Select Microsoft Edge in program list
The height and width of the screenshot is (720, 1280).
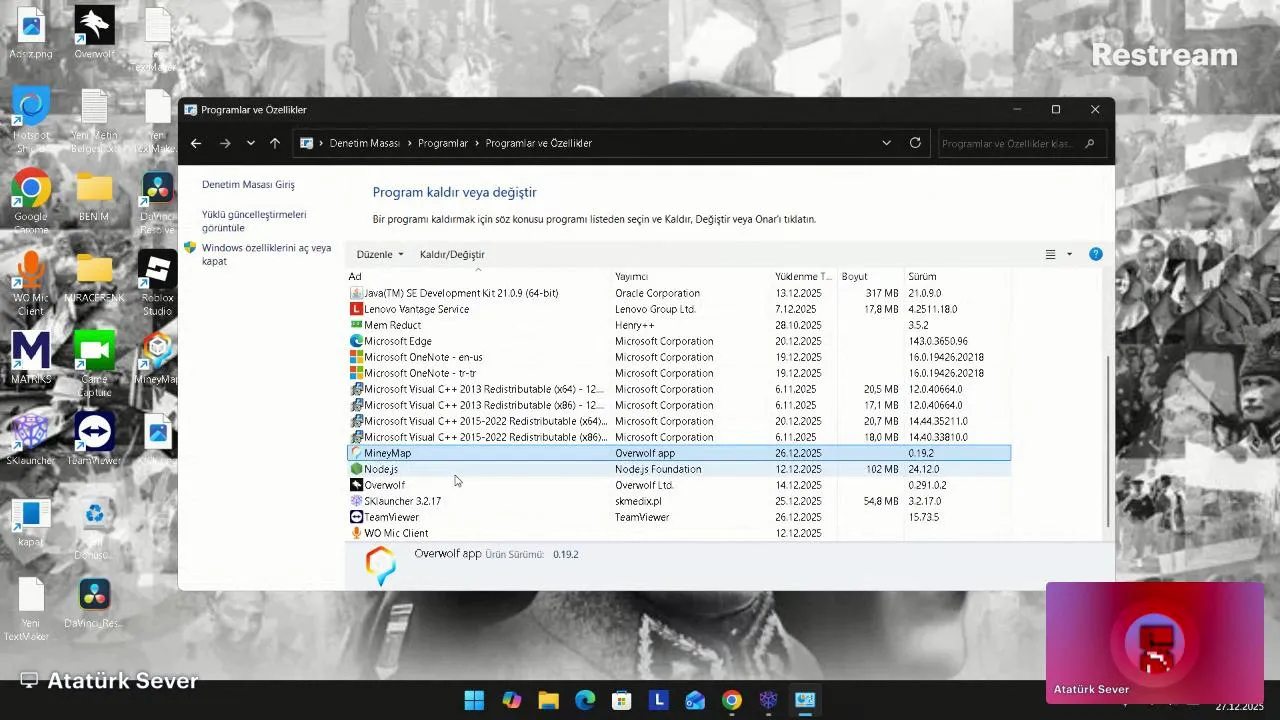point(679,341)
